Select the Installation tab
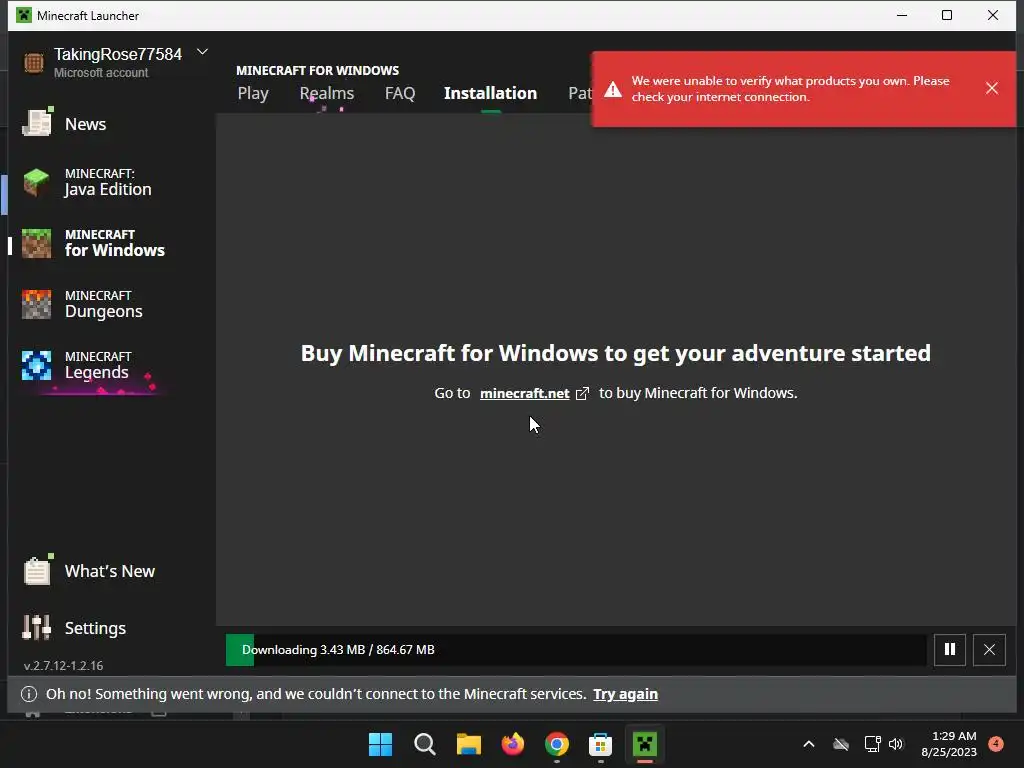Viewport: 1024px width, 768px height. pyautogui.click(x=490, y=93)
